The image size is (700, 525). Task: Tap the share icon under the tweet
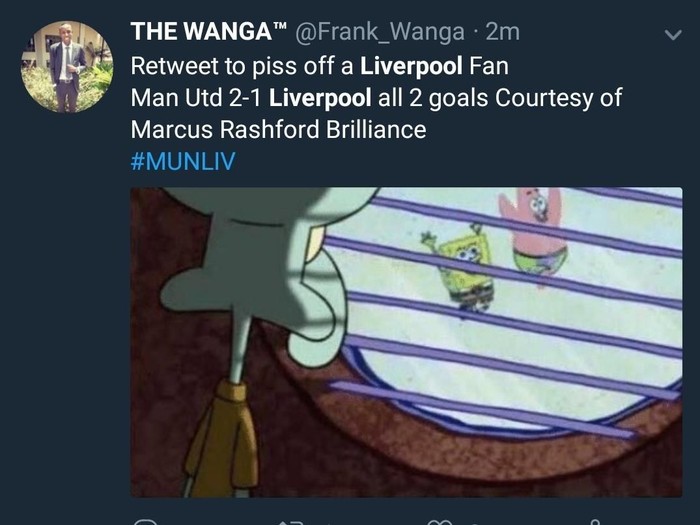[594, 522]
